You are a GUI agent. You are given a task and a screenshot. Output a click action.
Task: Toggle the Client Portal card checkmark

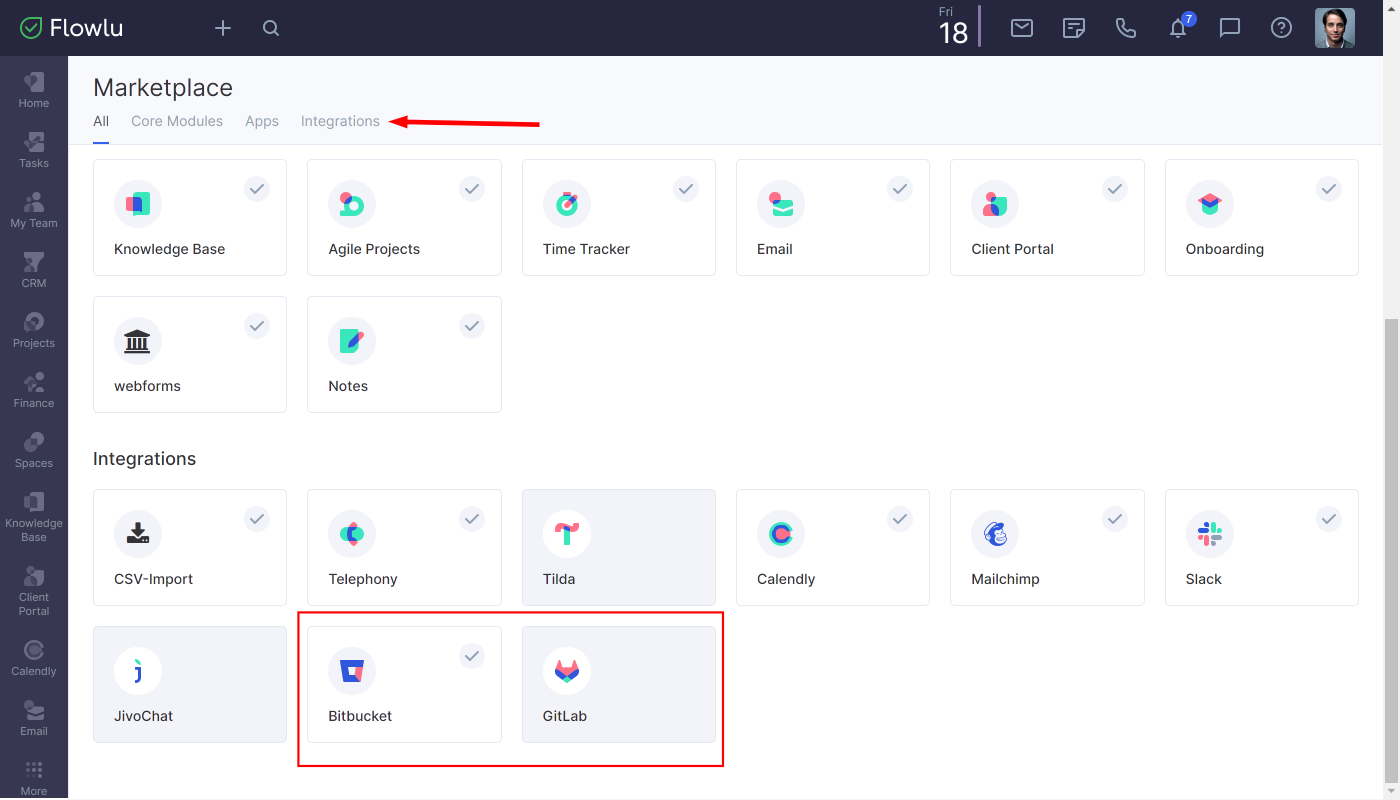(1115, 188)
